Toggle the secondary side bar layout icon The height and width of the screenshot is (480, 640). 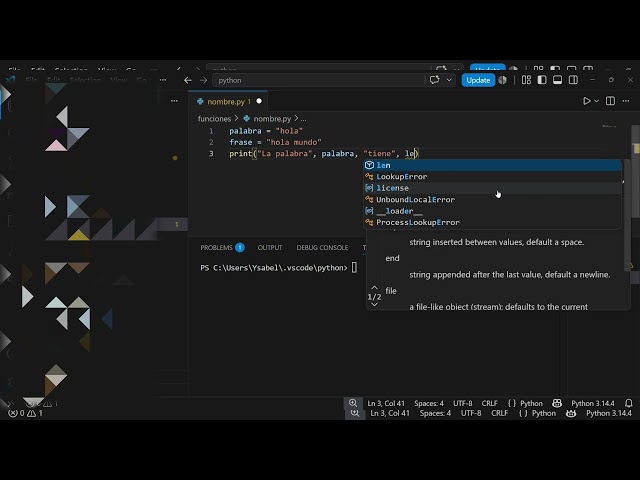pyautogui.click(x=573, y=80)
